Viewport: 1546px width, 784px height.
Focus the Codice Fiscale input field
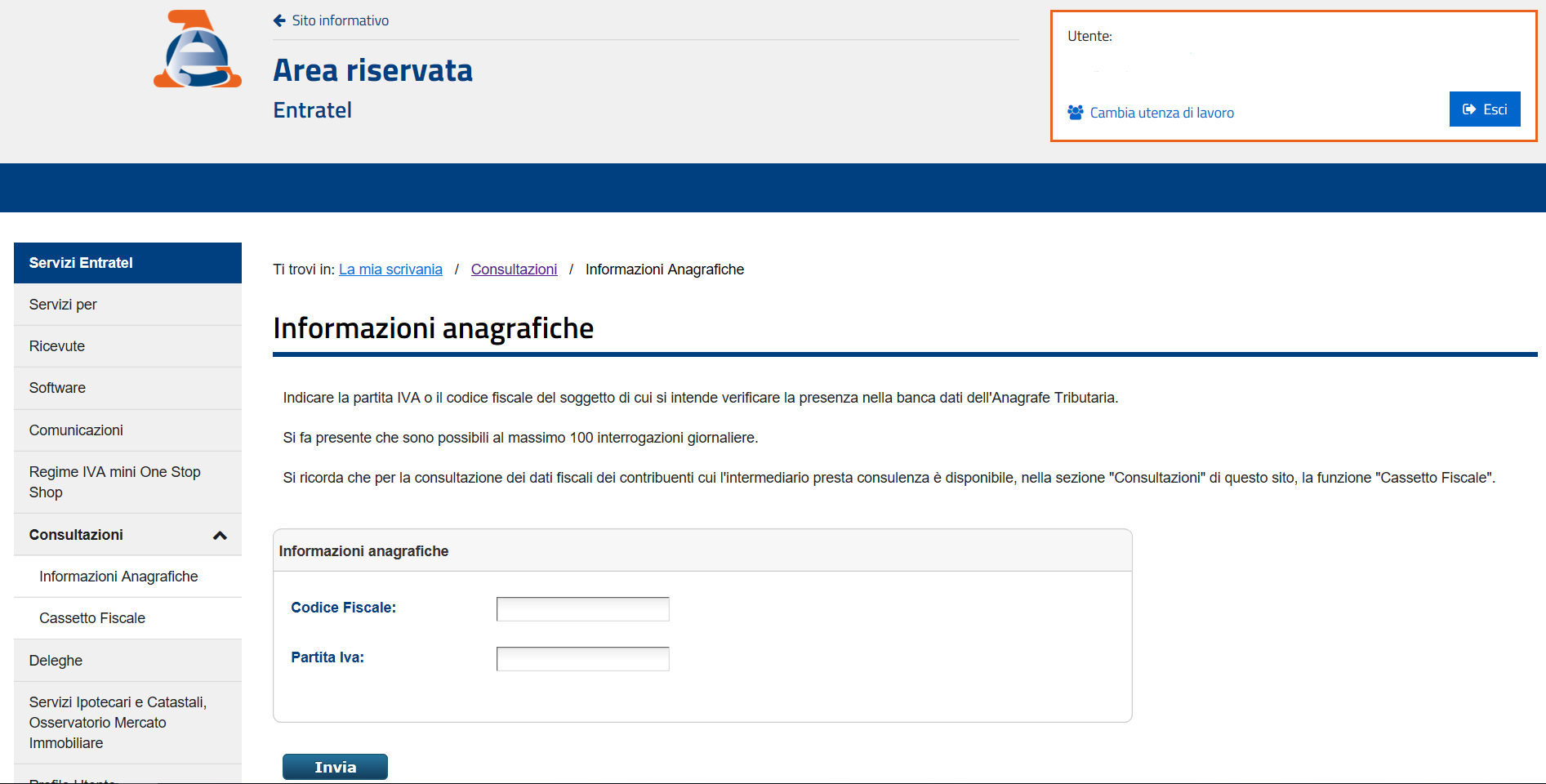coord(582,609)
